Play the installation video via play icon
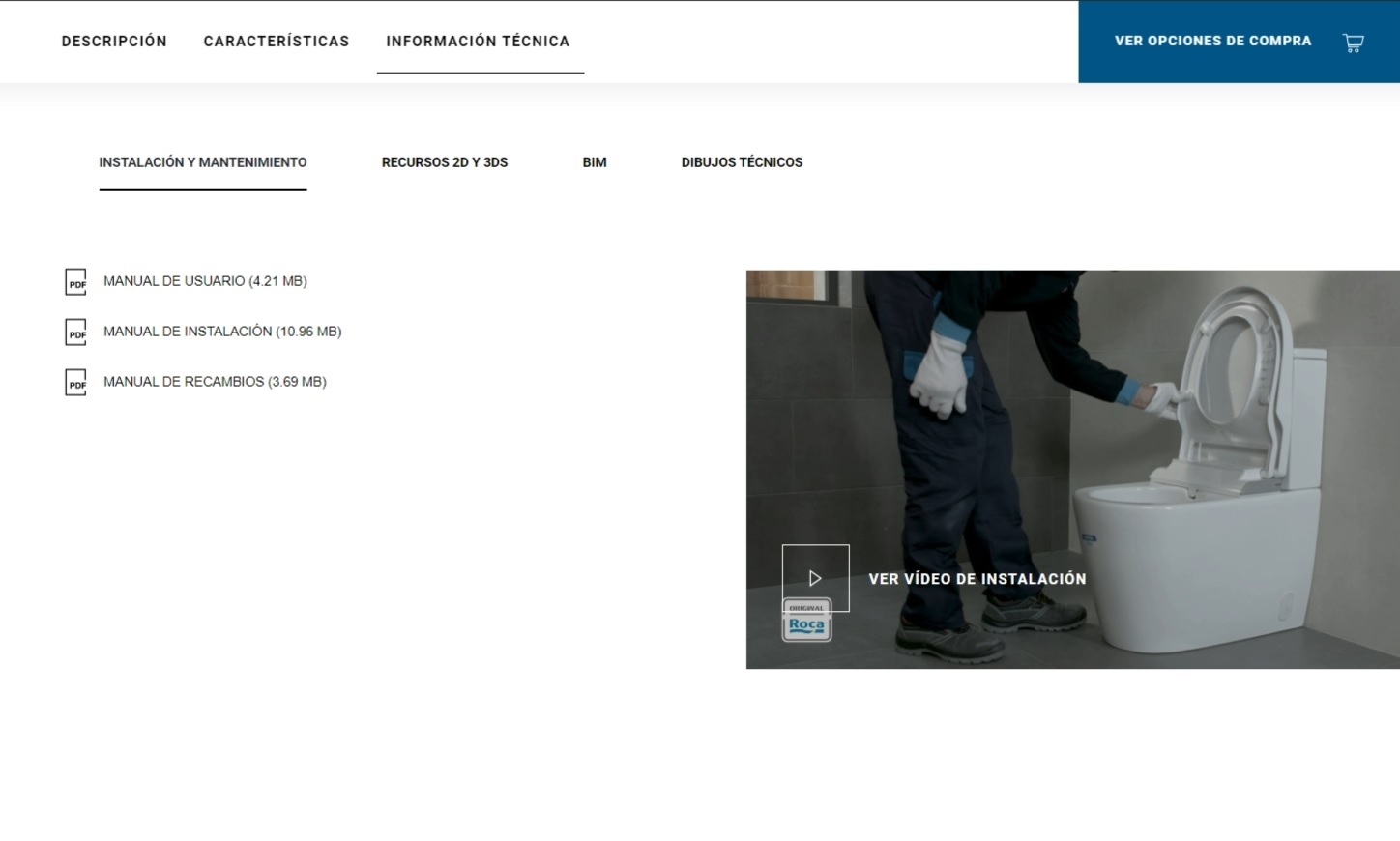This screenshot has width=1400, height=841. [815, 578]
